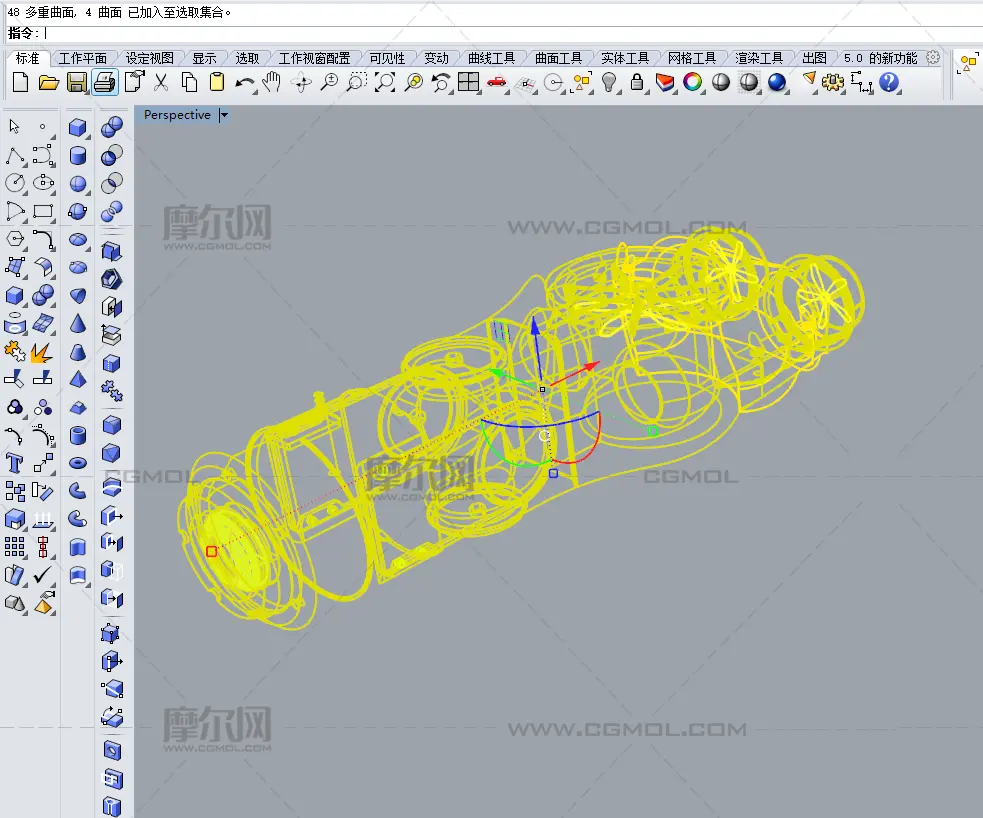
Task: Toggle object visibility with the lightbulb icon
Action: pos(608,83)
